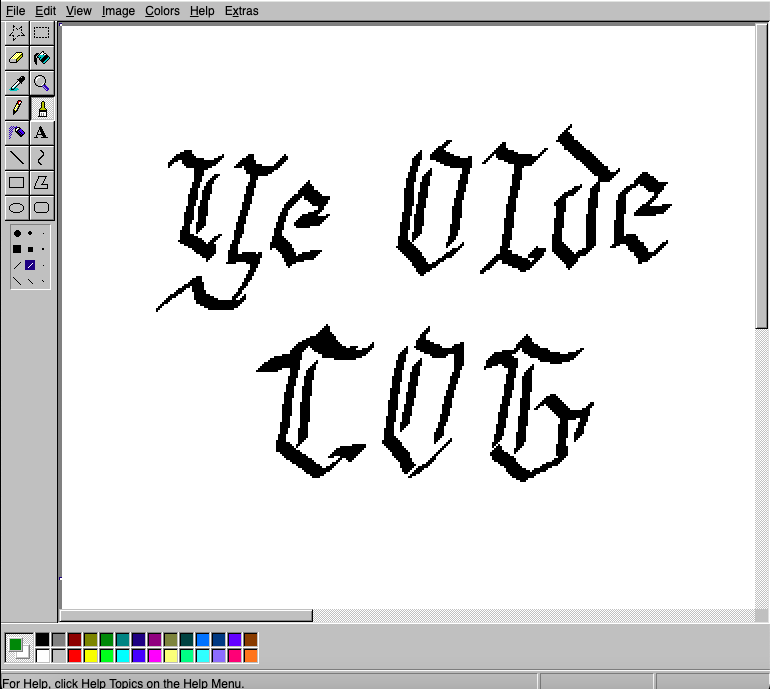This screenshot has height=689, width=770.
Task: Open the Help menu
Action: coord(202,11)
